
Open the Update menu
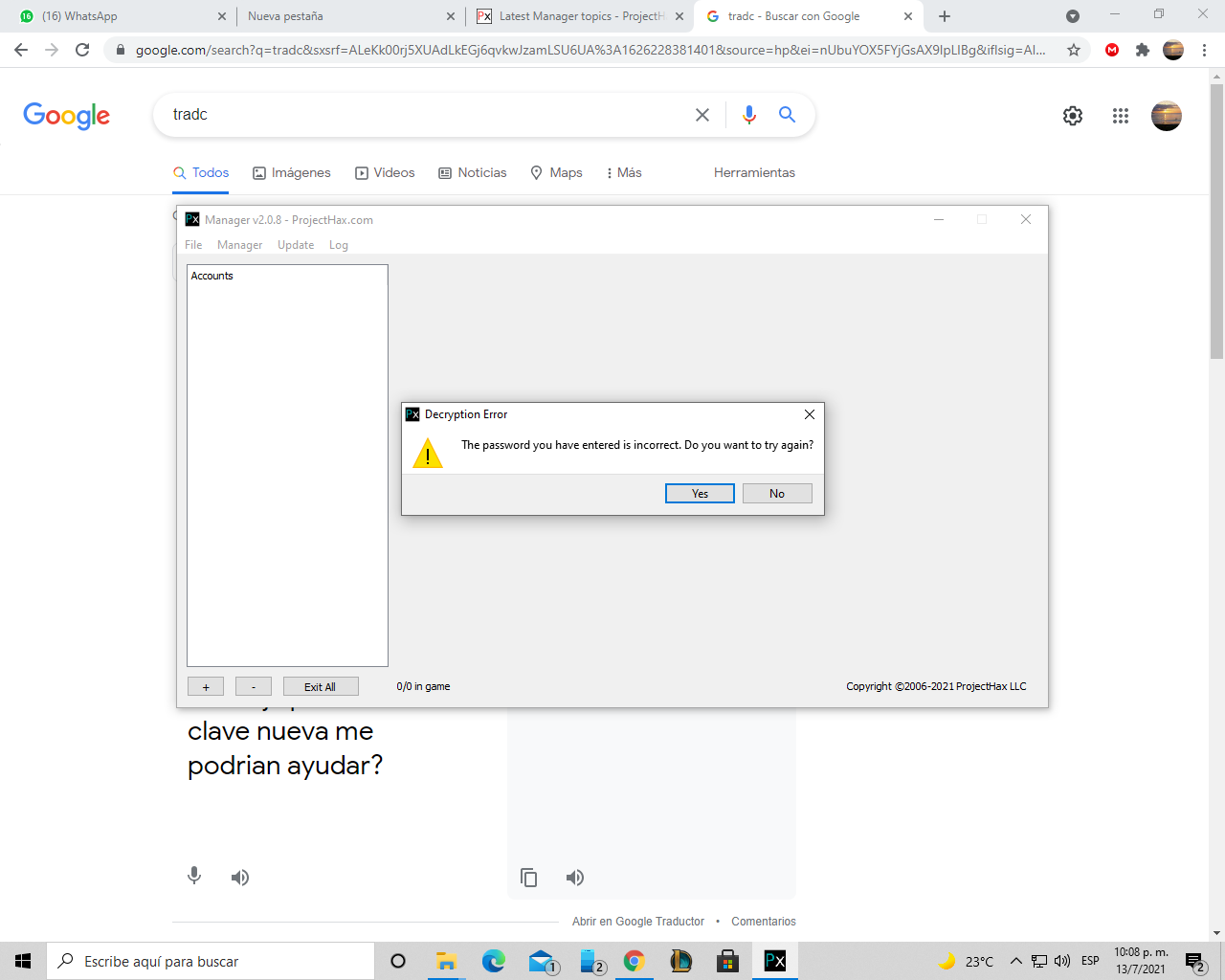296,245
